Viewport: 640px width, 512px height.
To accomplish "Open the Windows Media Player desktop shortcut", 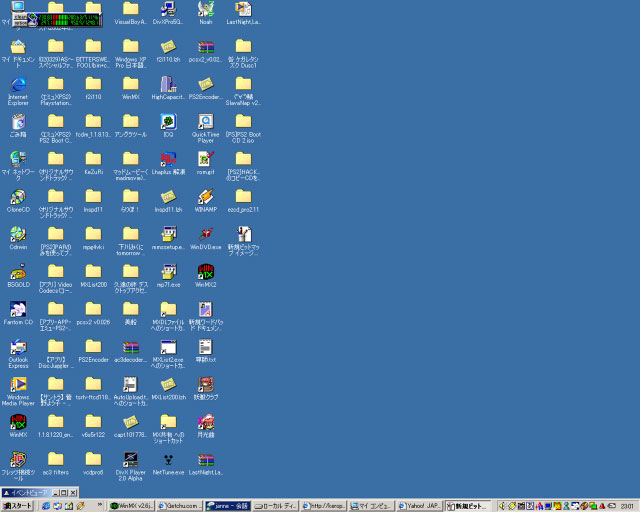I will click(x=18, y=383).
